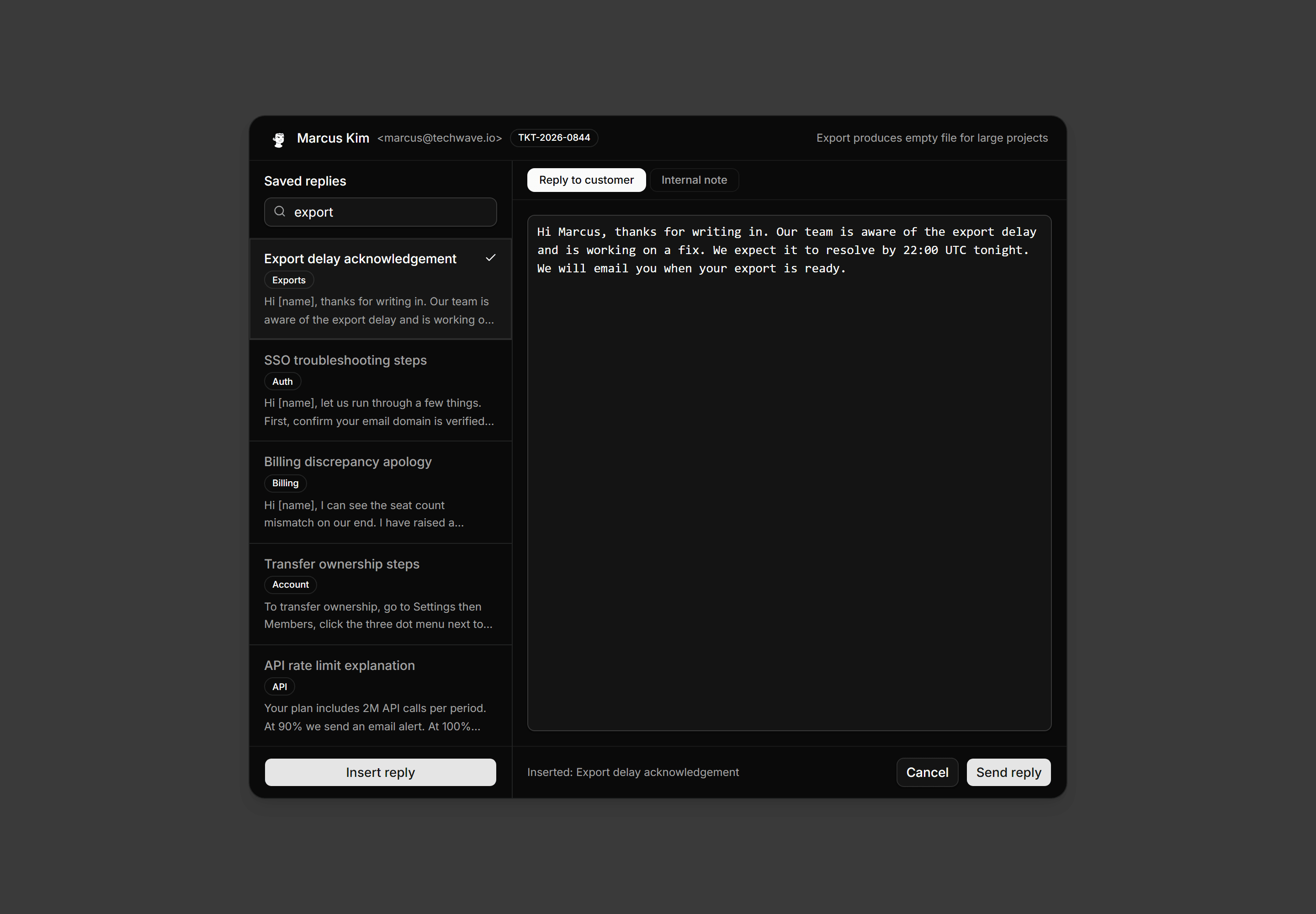Click the marcus@techwave.io email address
This screenshot has height=914, width=1316.
click(x=439, y=138)
